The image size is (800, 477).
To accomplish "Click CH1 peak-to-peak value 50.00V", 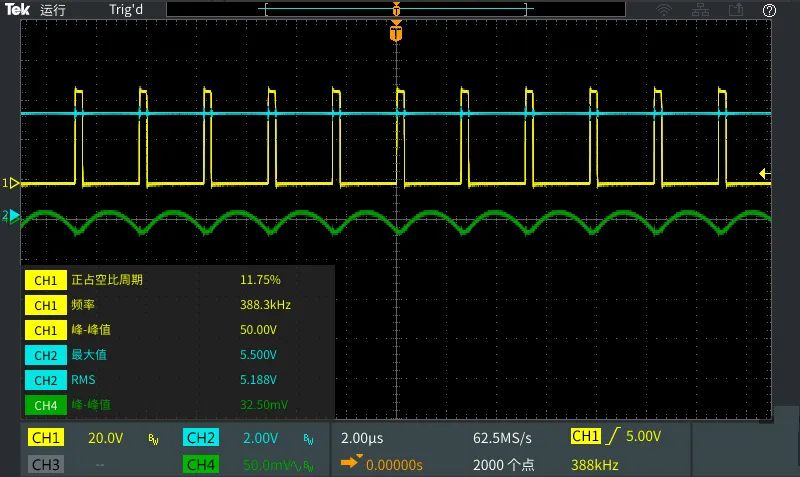I will (x=258, y=330).
